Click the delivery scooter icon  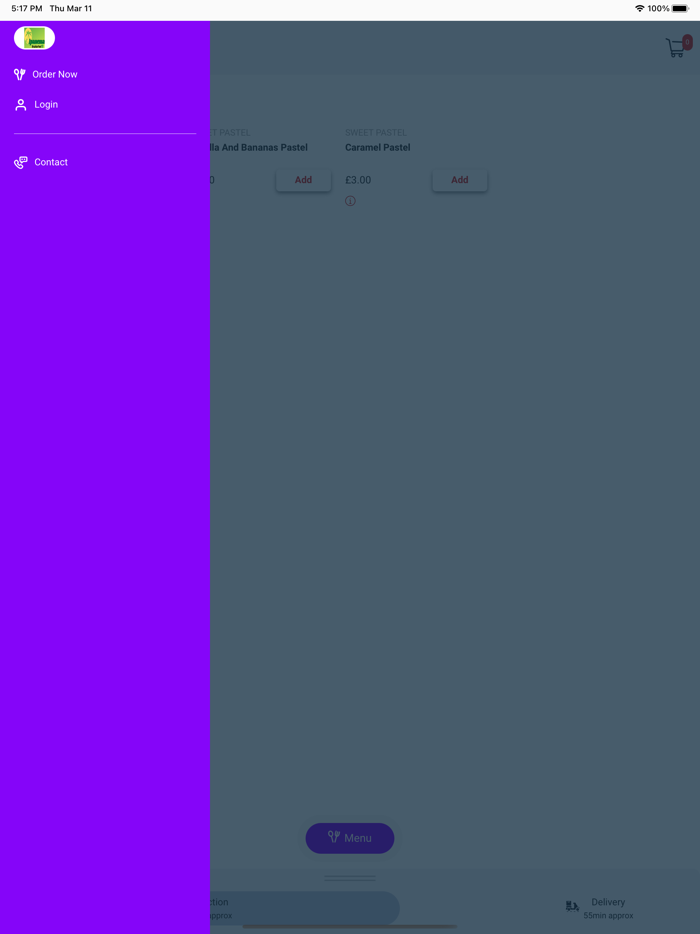coord(572,907)
